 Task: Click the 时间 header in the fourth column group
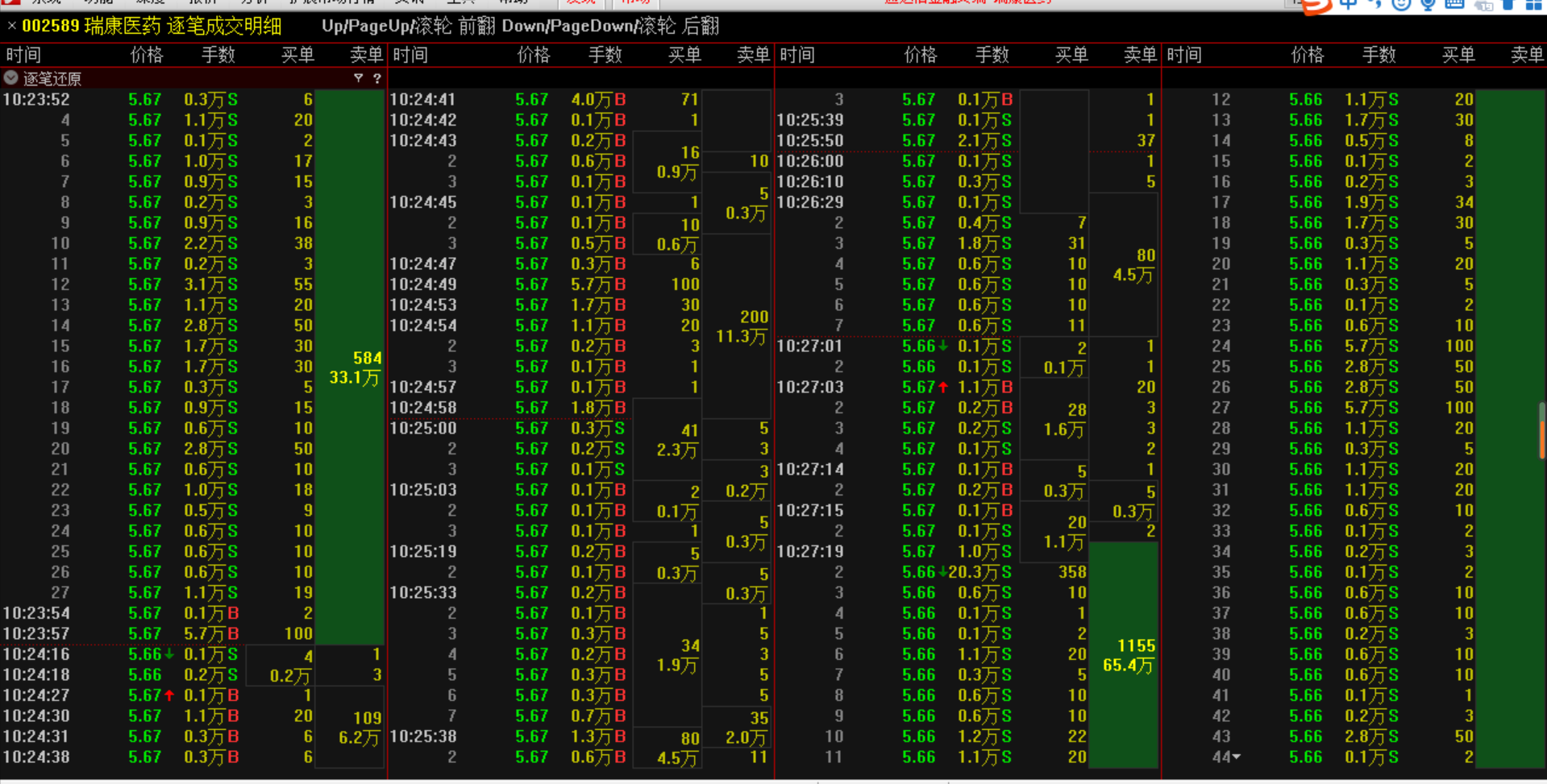pyautogui.click(x=1183, y=55)
